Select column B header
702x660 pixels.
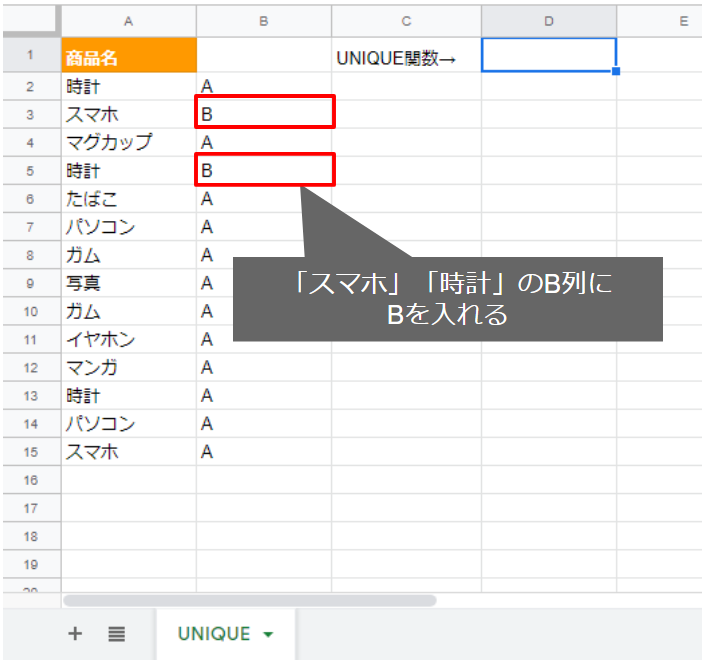click(x=264, y=21)
